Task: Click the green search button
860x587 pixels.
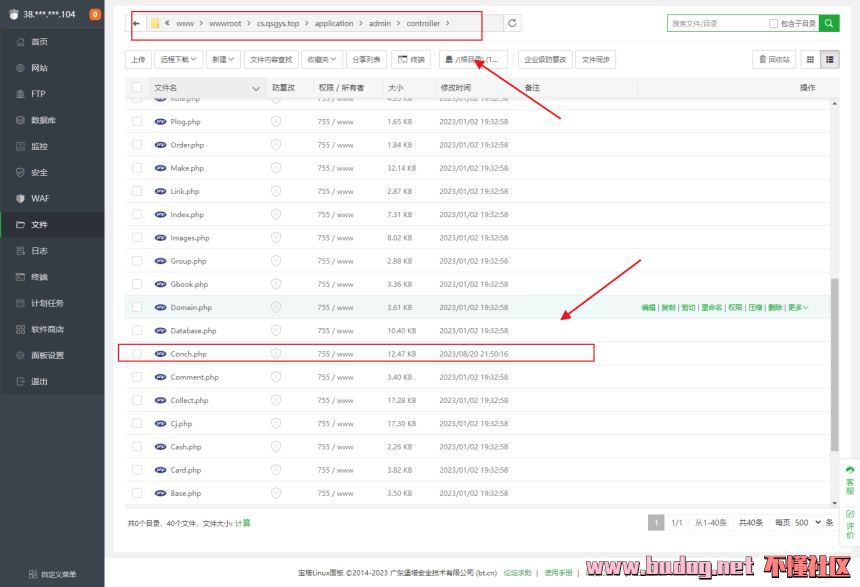Action: 829,23
